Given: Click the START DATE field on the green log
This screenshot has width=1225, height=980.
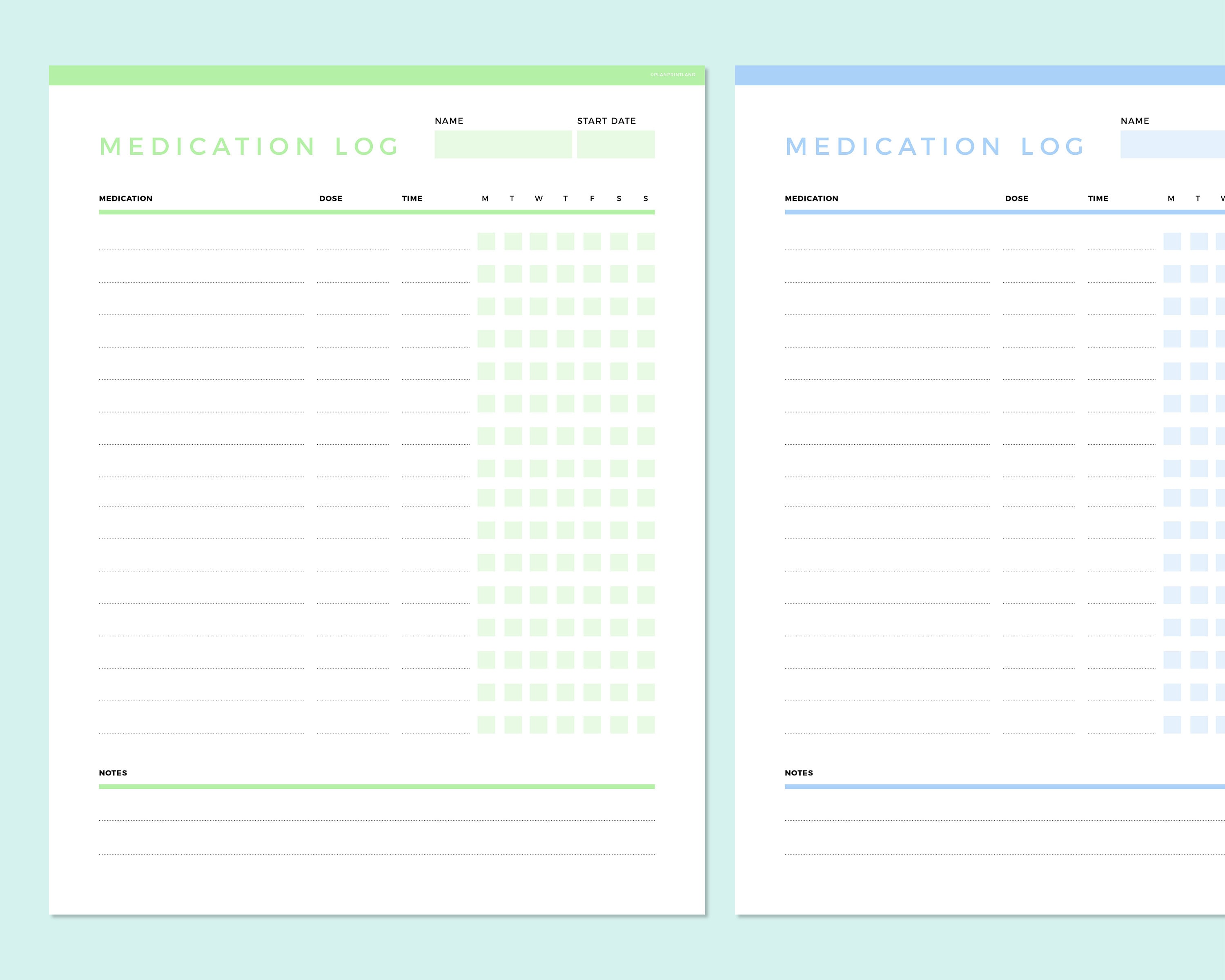Looking at the screenshot, I should [x=616, y=145].
